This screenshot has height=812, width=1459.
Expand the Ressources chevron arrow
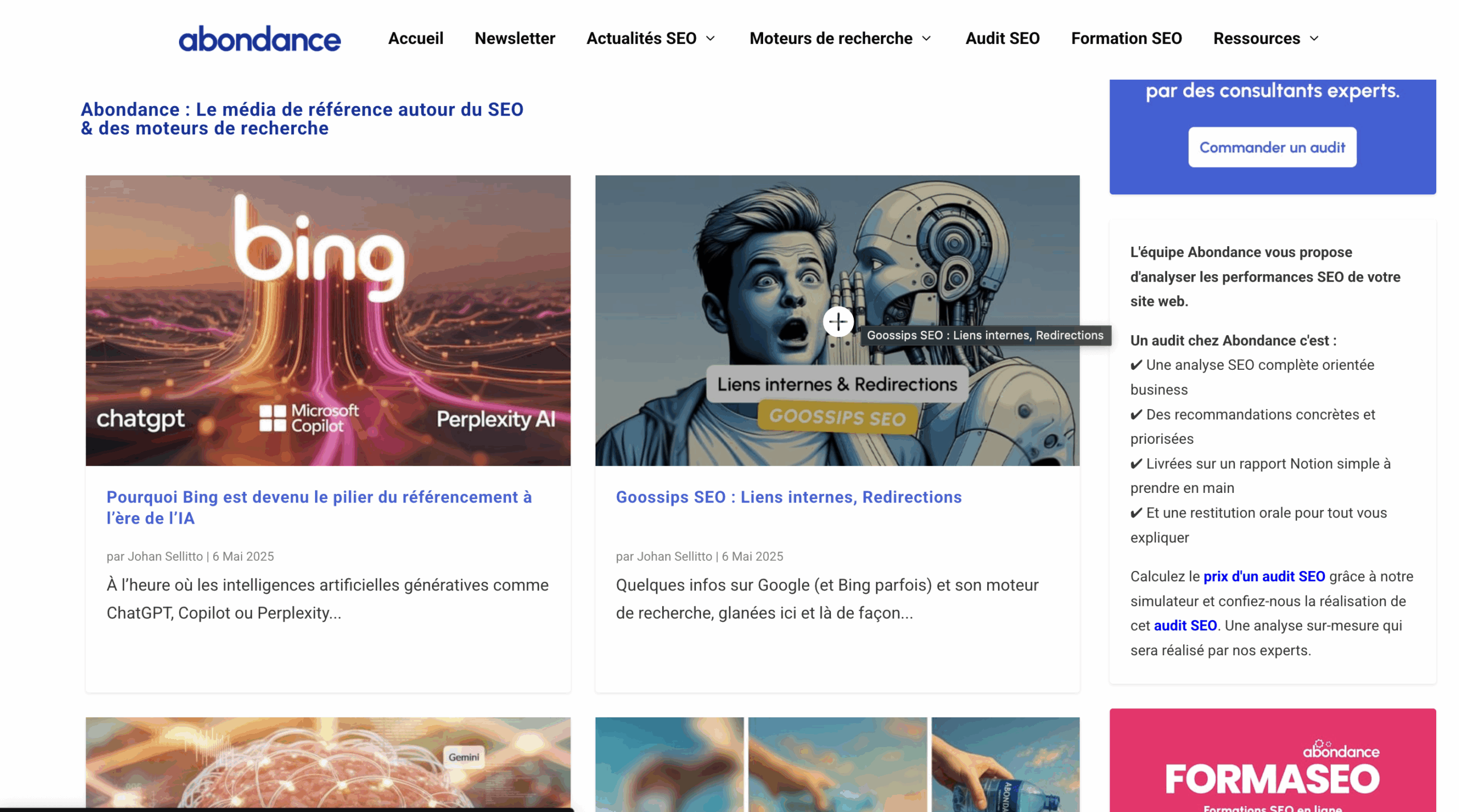point(1313,38)
